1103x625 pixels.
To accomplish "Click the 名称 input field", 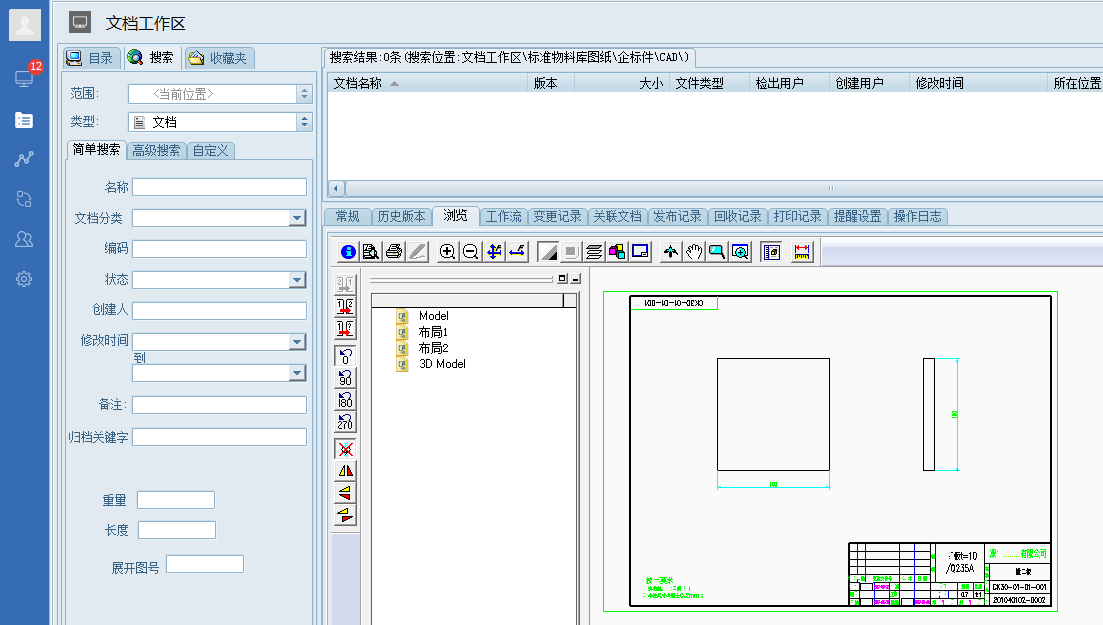I will click(x=219, y=187).
